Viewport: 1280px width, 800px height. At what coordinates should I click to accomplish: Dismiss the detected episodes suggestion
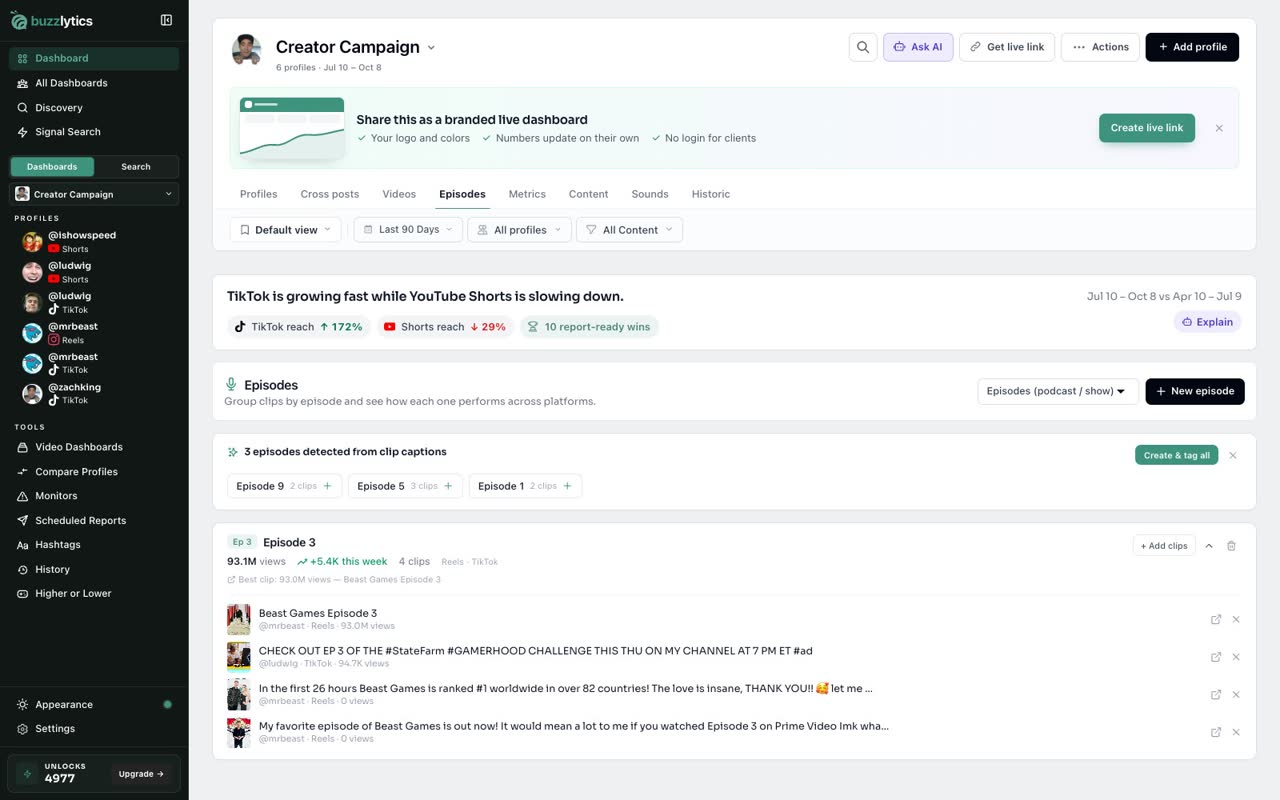tap(1233, 455)
